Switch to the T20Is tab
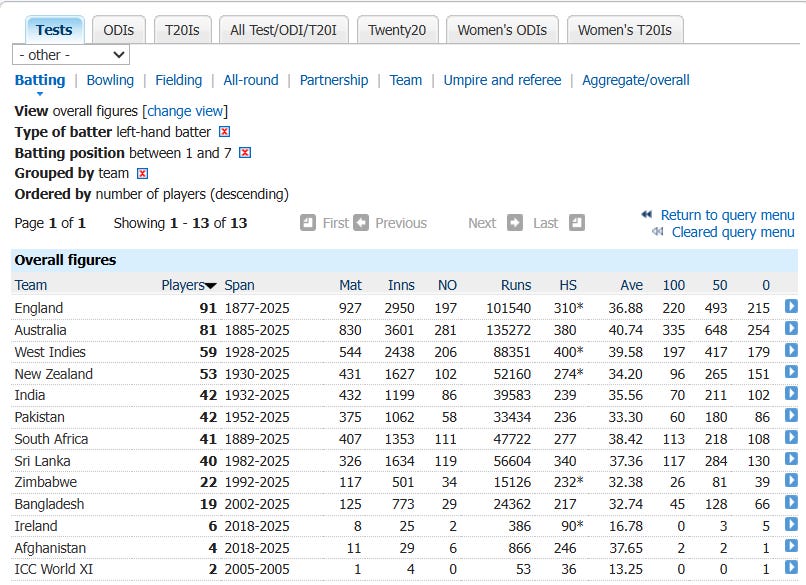This screenshot has height=585, width=806. [182, 30]
